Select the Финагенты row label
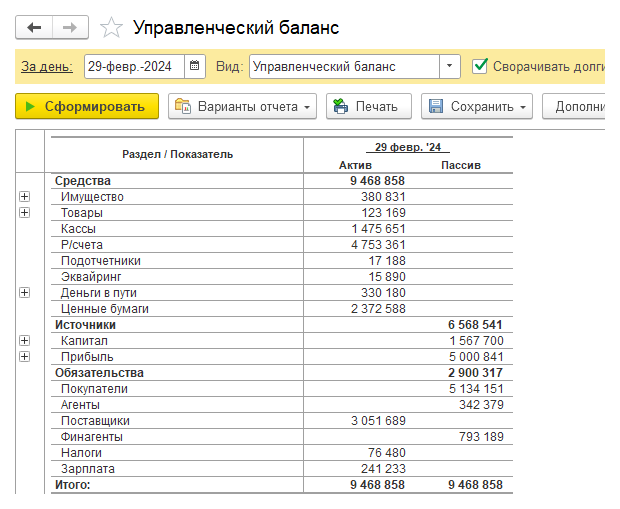This screenshot has width=620, height=509. pyautogui.click(x=92, y=437)
